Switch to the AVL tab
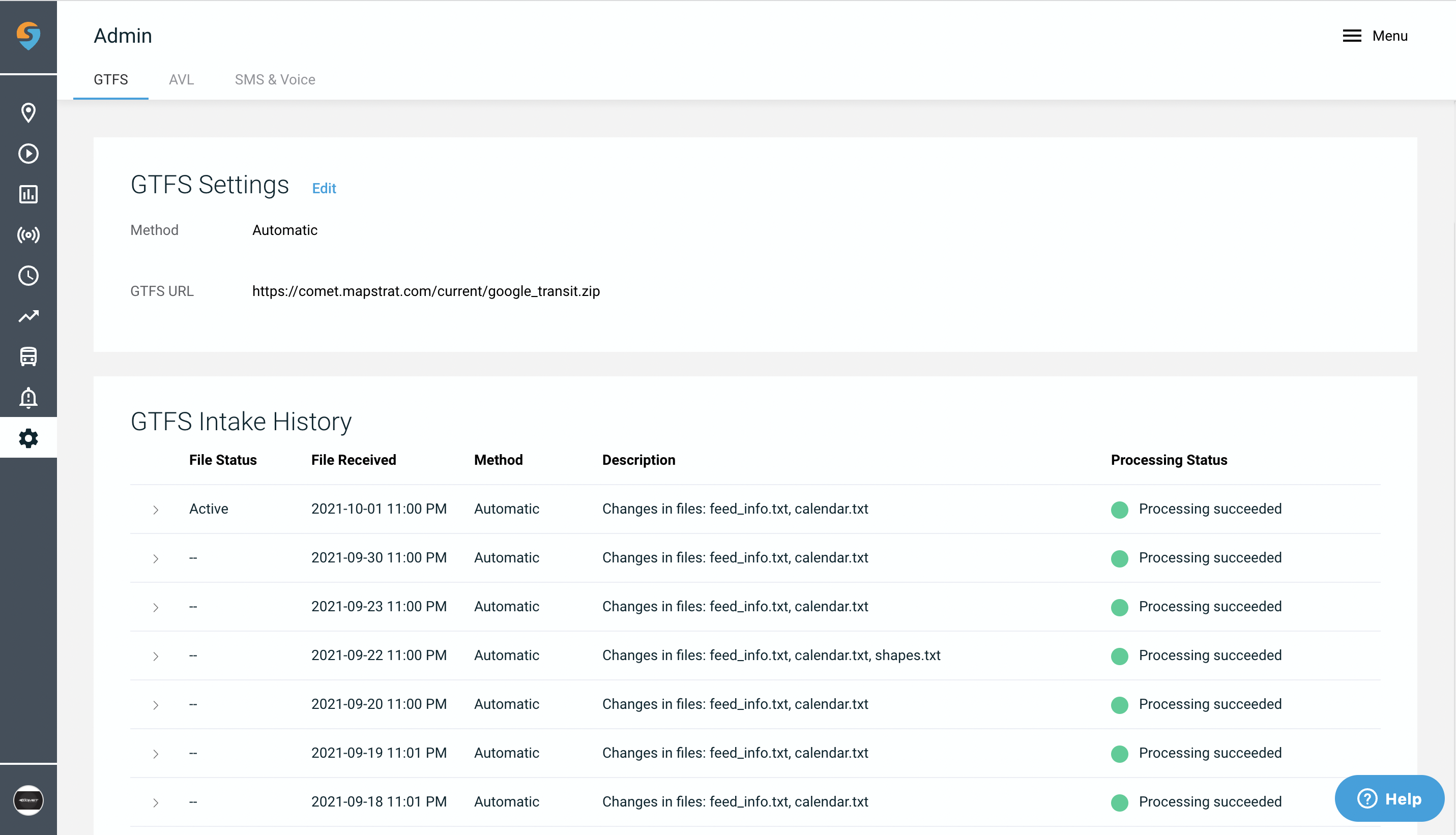The width and height of the screenshot is (1456, 835). tap(181, 80)
